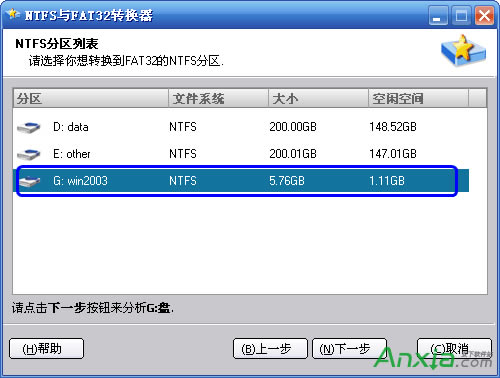
Task: Sort by 空闲空间 column header
Action: point(418,98)
